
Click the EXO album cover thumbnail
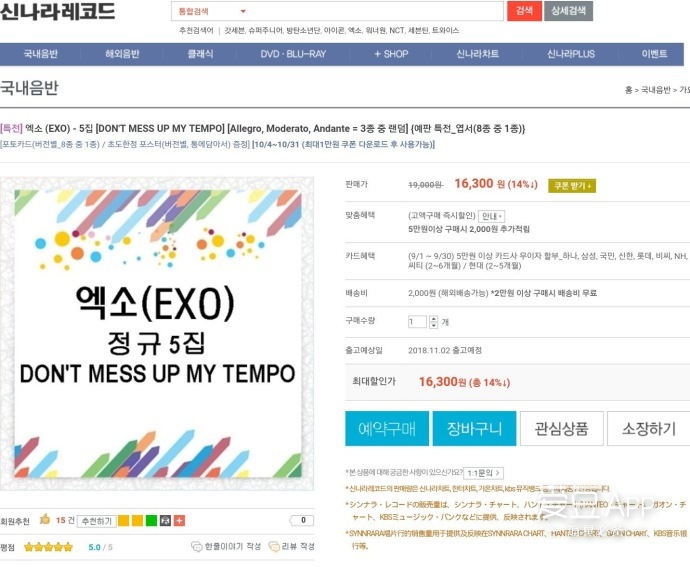pos(157,334)
